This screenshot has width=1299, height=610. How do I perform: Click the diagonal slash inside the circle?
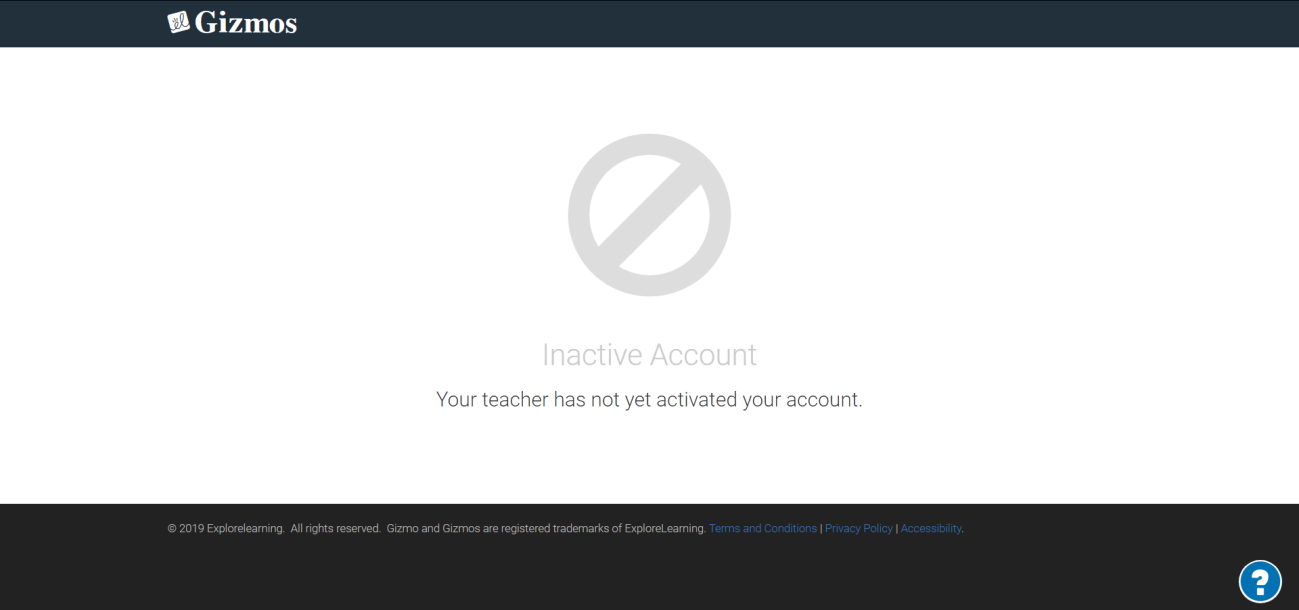coord(649,215)
